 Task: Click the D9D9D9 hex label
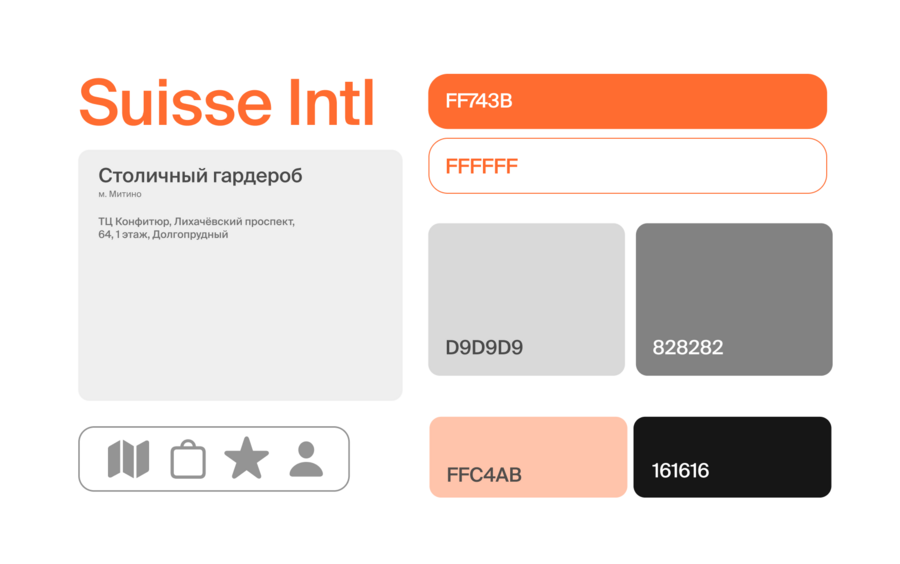point(484,348)
